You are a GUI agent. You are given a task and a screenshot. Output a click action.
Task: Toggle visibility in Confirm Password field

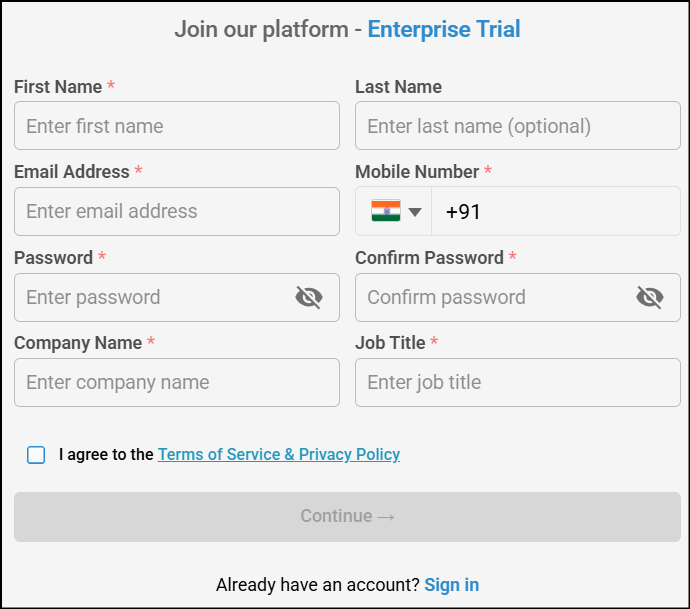point(650,297)
